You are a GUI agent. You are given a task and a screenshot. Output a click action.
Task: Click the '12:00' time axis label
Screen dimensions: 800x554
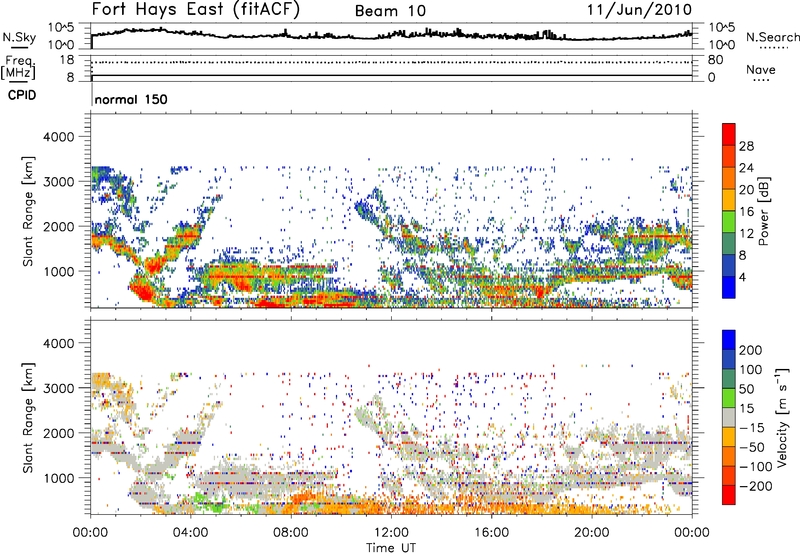pyautogui.click(x=391, y=533)
